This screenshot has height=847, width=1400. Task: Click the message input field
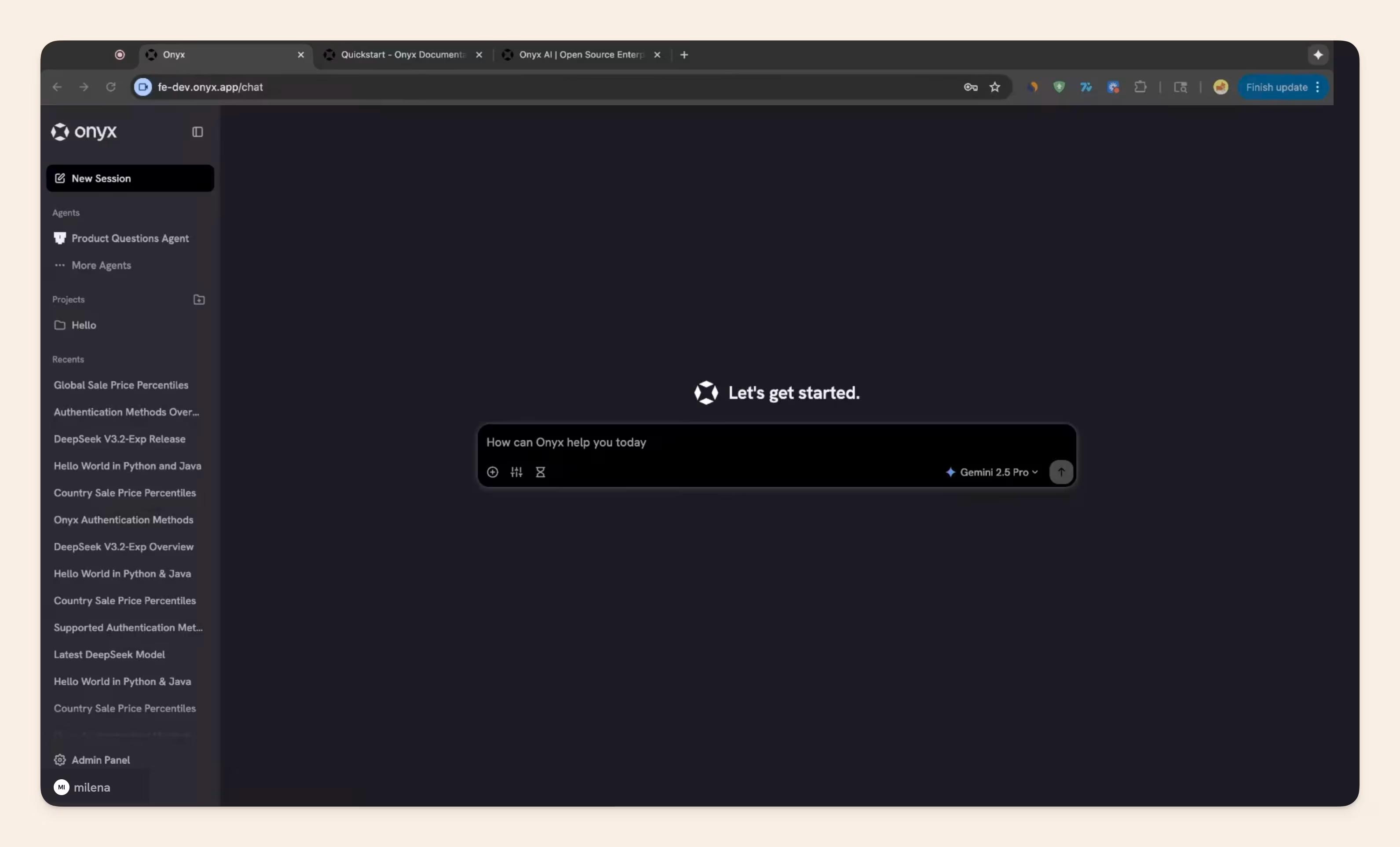776,442
